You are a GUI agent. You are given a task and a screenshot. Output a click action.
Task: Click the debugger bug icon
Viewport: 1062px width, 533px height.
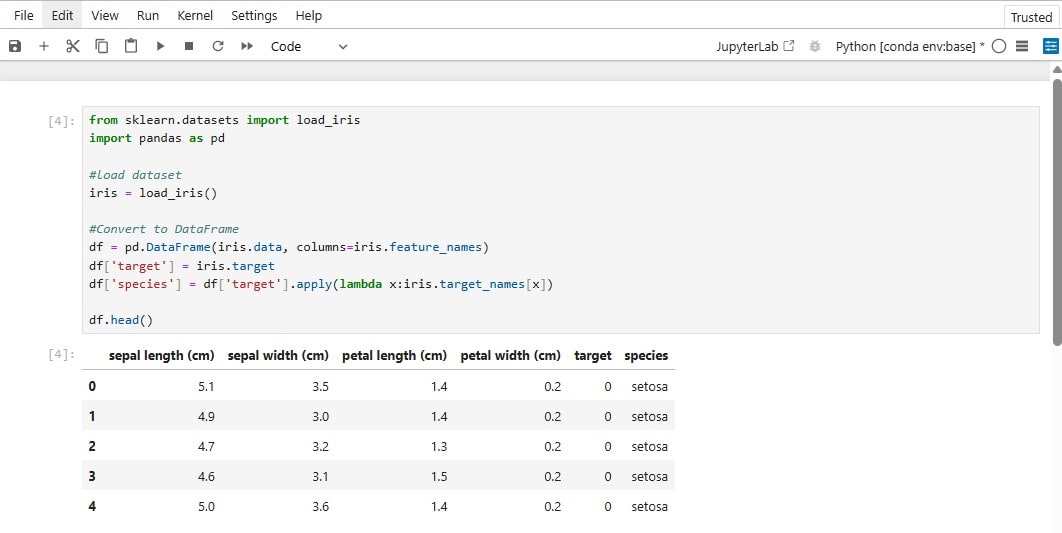tap(815, 46)
